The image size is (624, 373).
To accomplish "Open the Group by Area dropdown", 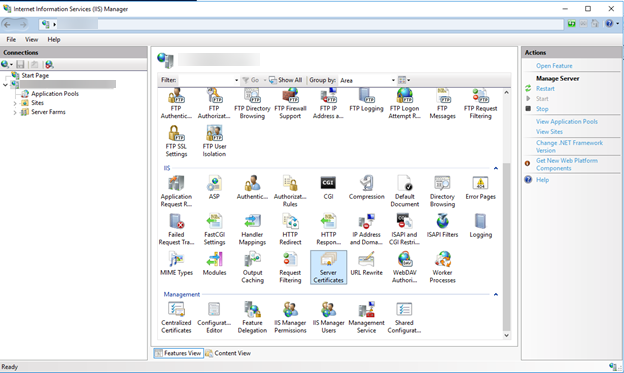I will (393, 80).
